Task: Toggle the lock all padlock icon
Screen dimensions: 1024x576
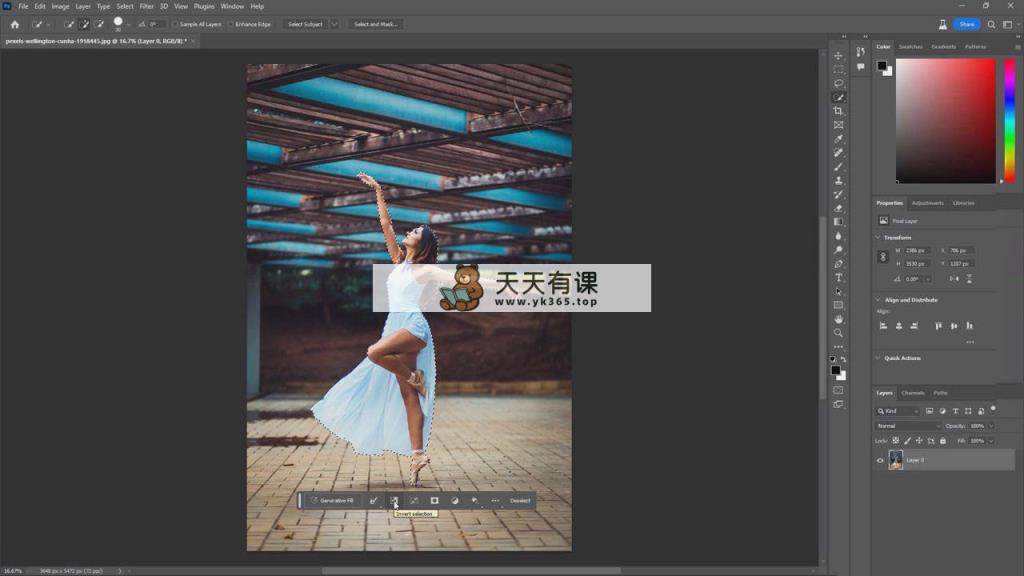Action: click(x=942, y=441)
